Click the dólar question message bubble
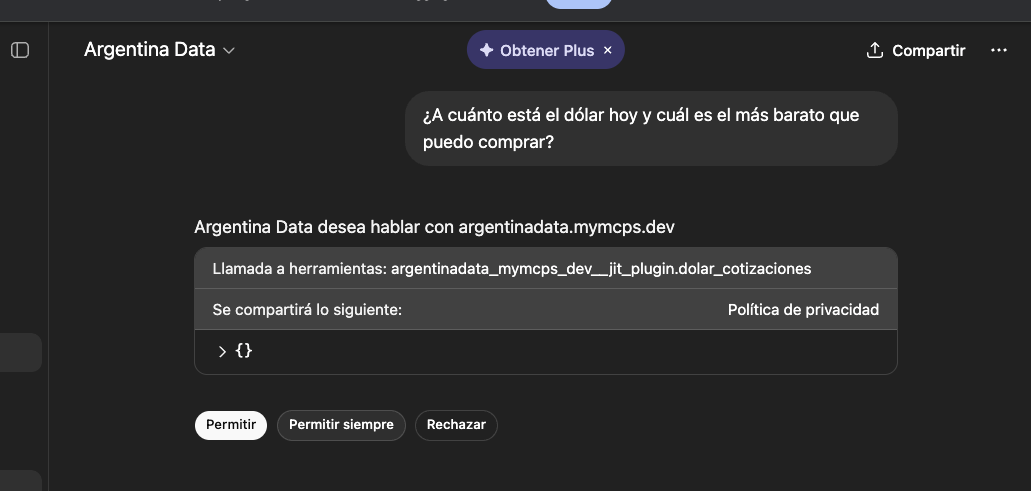The height and width of the screenshot is (491, 1031). [651, 128]
